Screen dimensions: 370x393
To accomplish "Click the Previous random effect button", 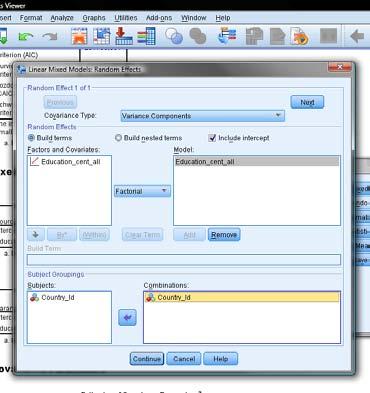I will point(60,102).
